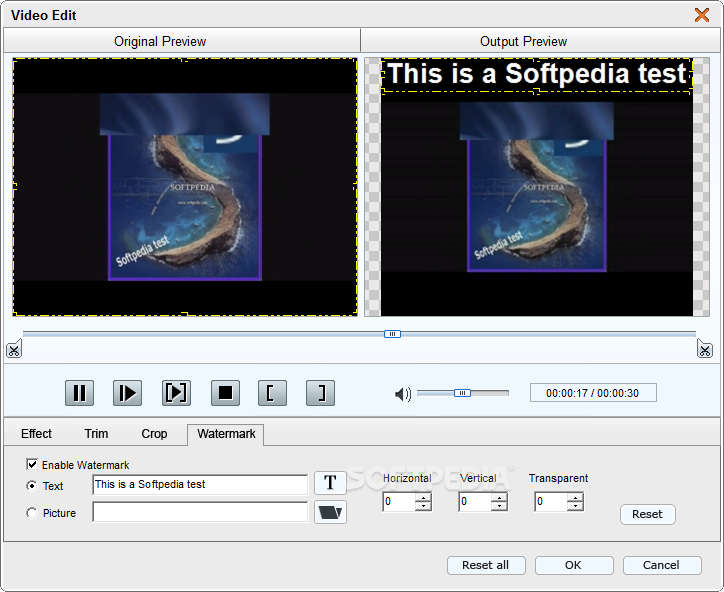The height and width of the screenshot is (592, 724).
Task: Click the watermark text input field
Action: pyautogui.click(x=200, y=484)
